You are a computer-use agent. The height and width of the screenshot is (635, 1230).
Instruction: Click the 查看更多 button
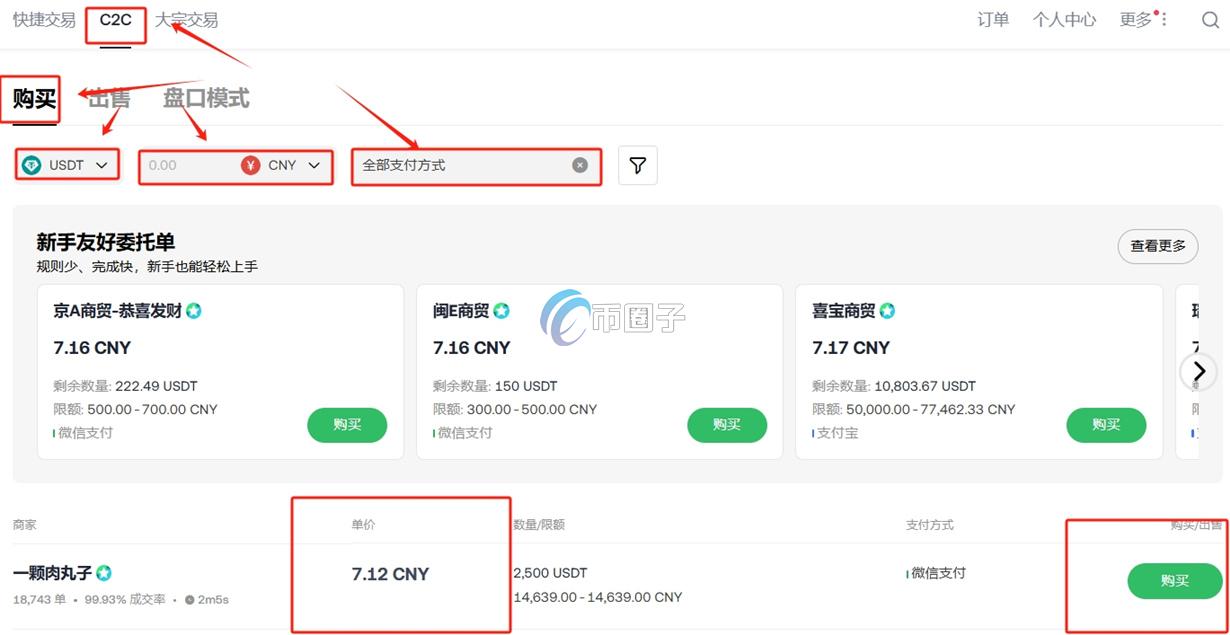(x=1157, y=246)
